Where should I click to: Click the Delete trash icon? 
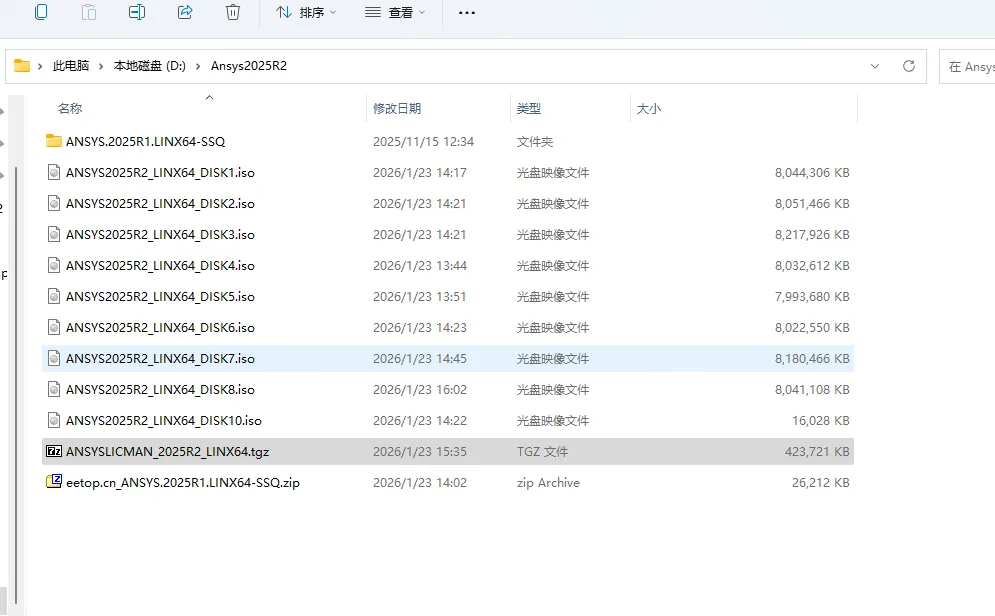(233, 12)
